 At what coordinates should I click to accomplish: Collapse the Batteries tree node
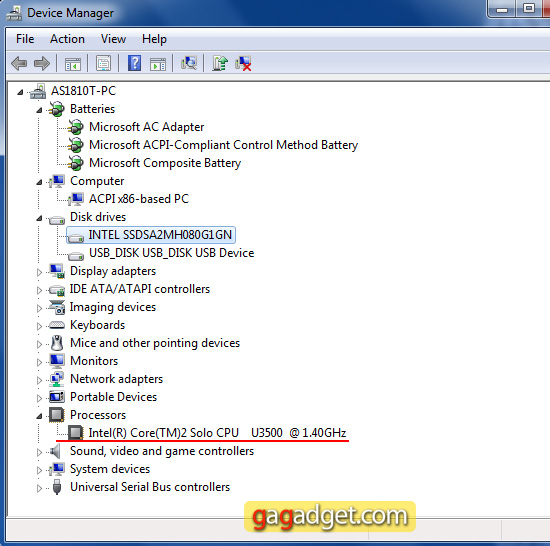click(39, 110)
